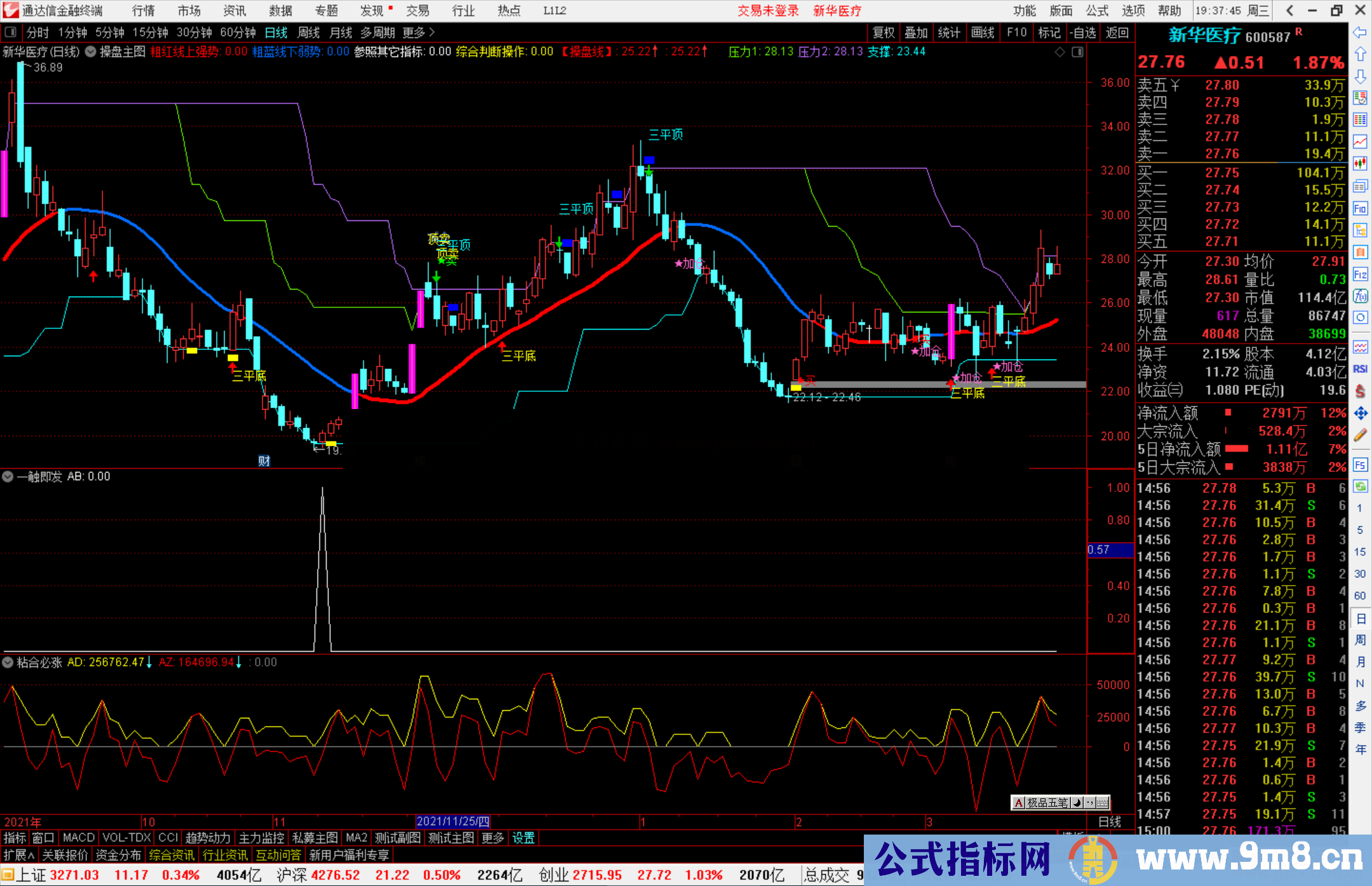Open the F10 company info sidebar icon
Image resolution: width=1372 pixels, height=886 pixels.
[x=1360, y=208]
